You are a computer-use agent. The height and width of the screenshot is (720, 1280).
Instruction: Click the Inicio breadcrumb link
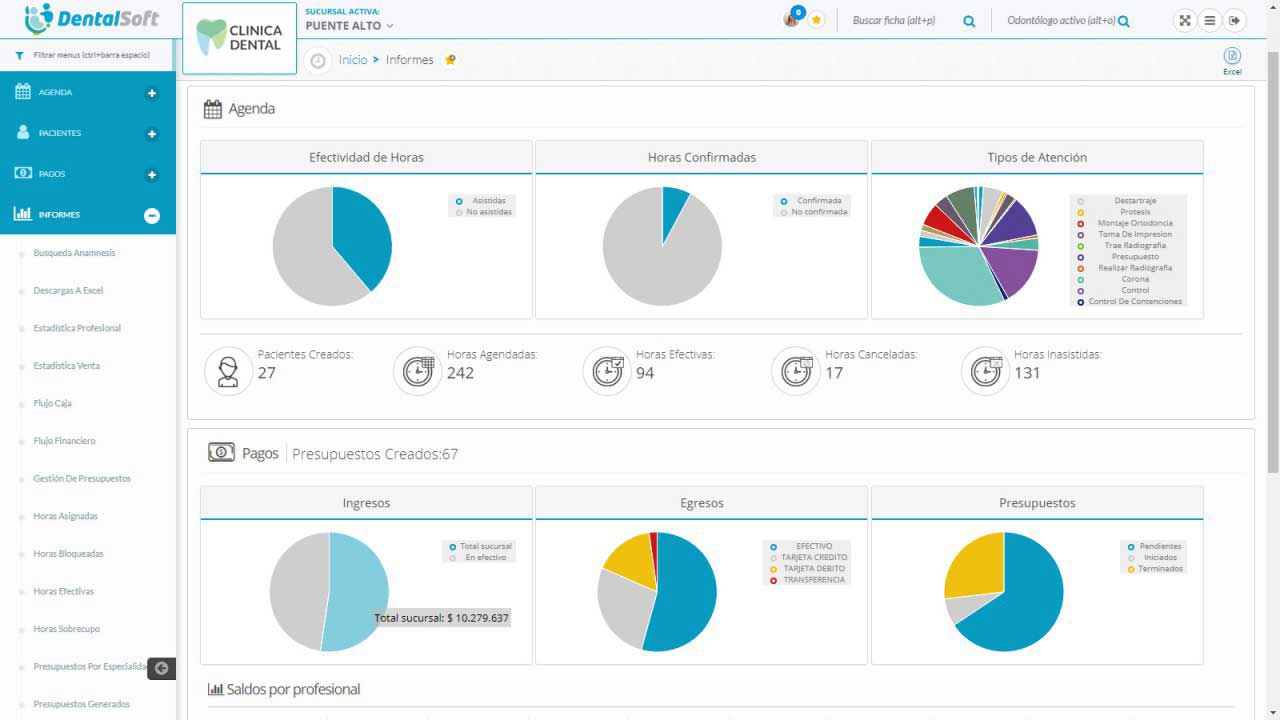pyautogui.click(x=353, y=60)
